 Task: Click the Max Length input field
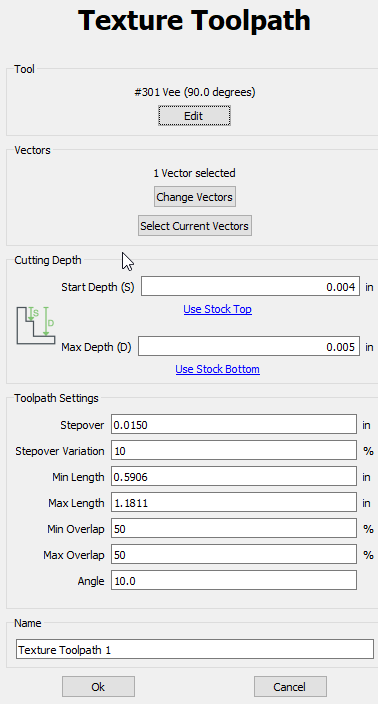click(234, 502)
